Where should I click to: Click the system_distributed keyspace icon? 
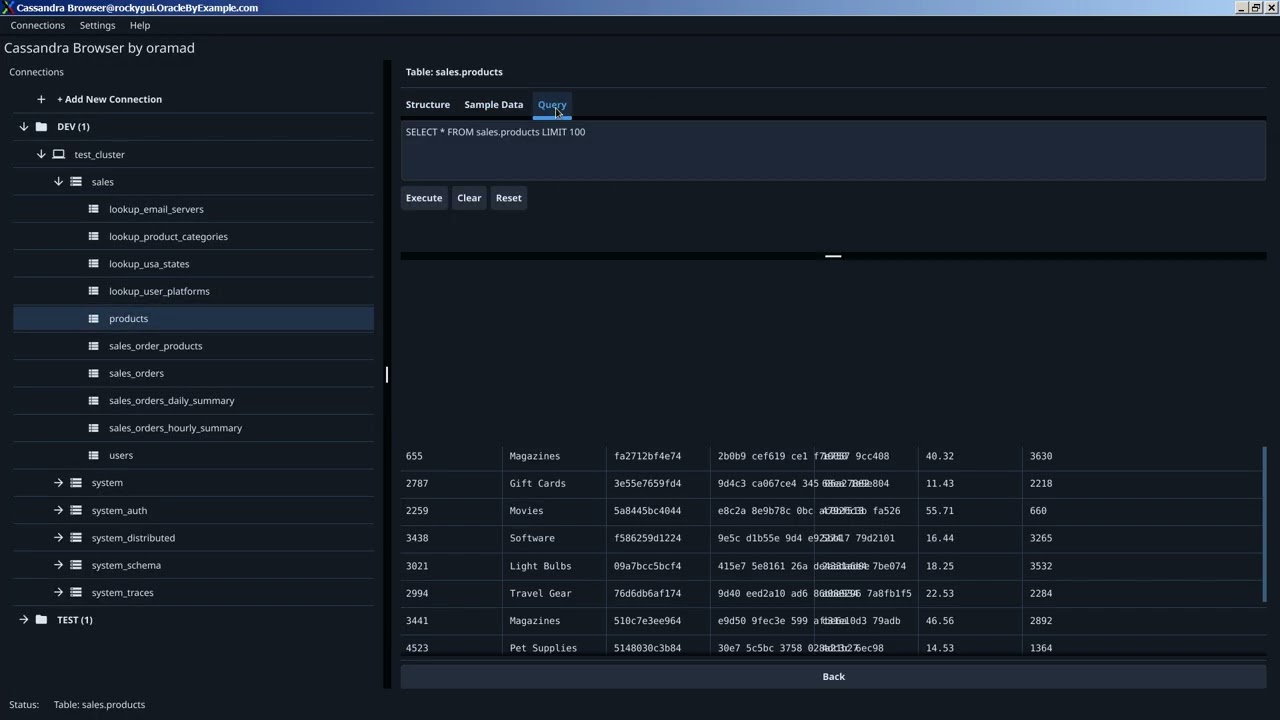click(x=76, y=538)
